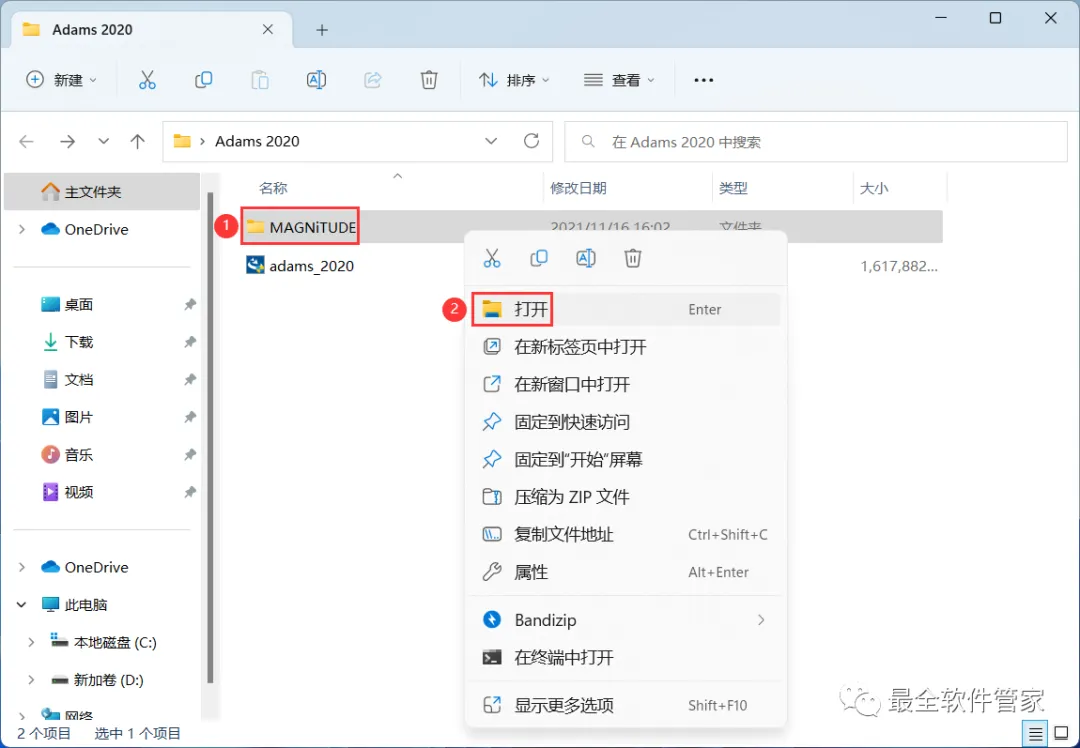
Task: Expand the top OneDrive tree node
Action: [x=22, y=229]
